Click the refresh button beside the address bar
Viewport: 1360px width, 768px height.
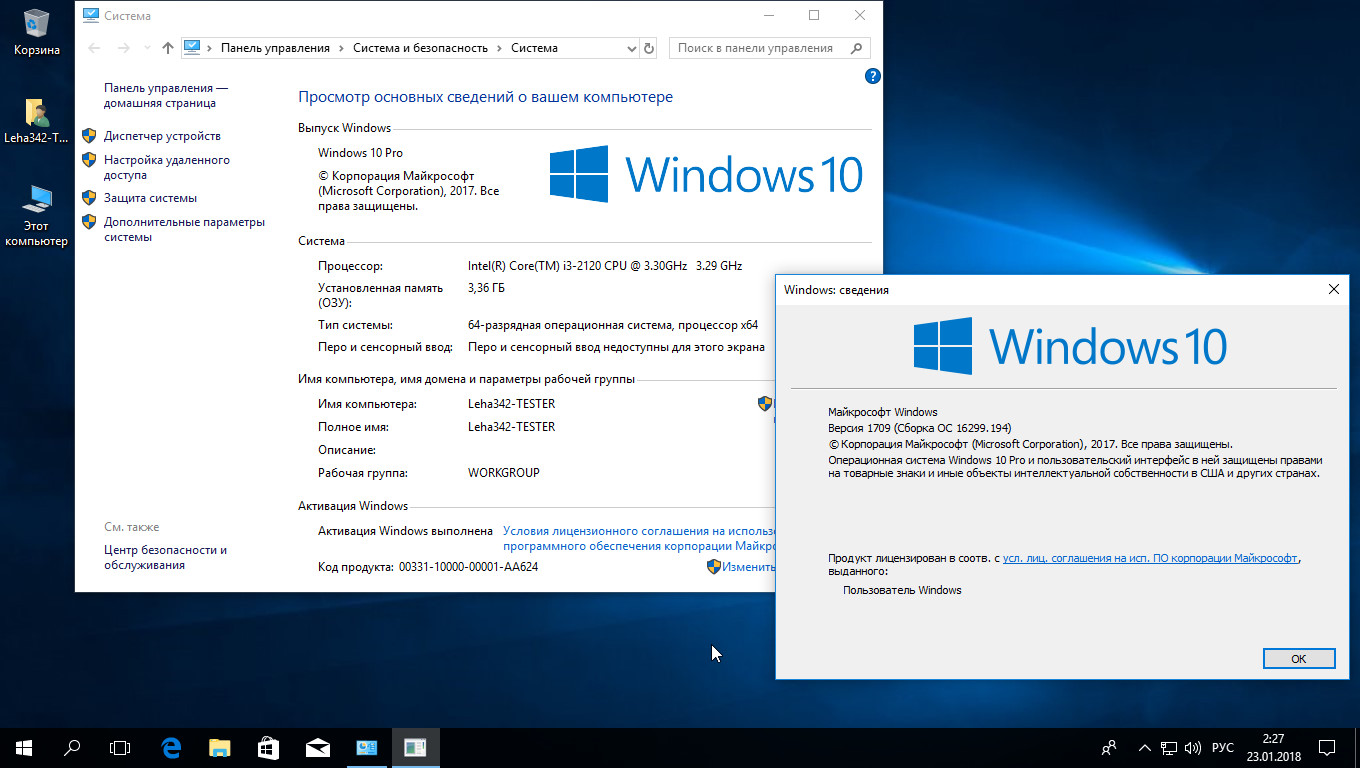tap(649, 48)
